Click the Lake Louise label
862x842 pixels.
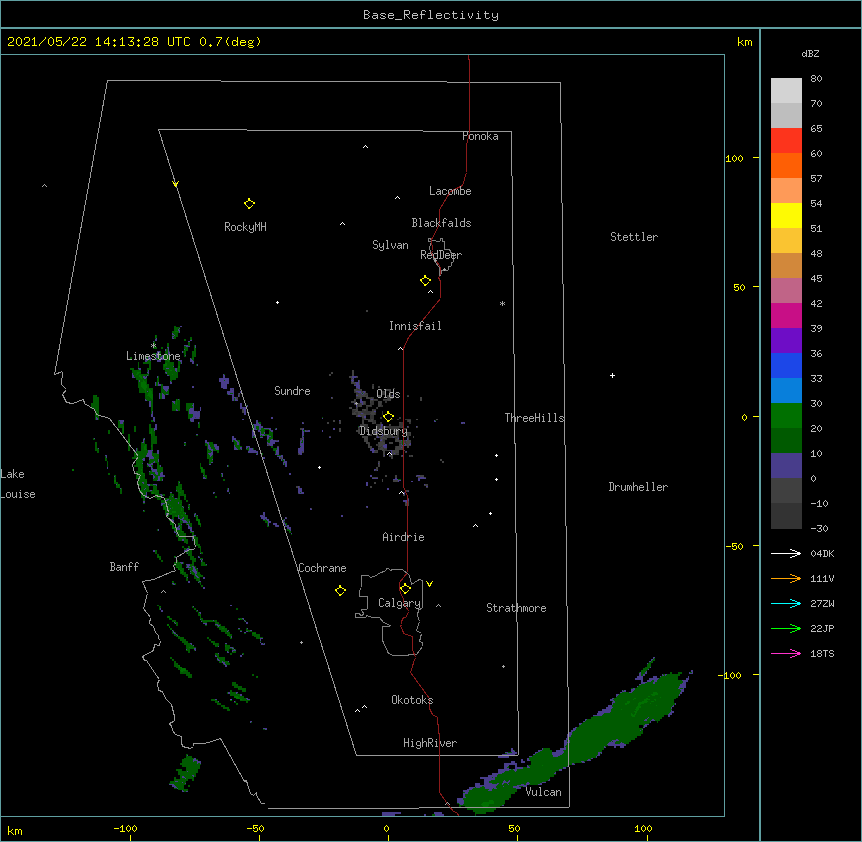coord(18,484)
